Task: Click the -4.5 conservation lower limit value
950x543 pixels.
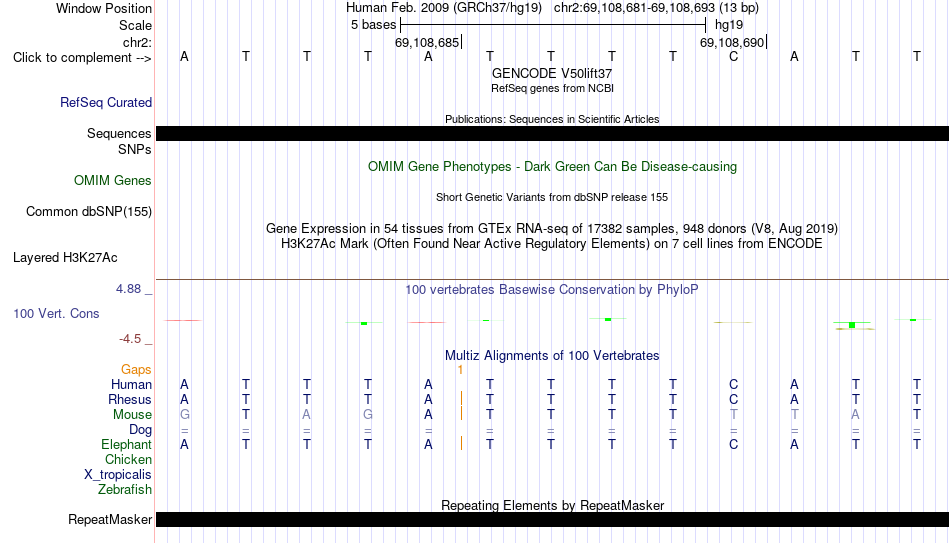Action: [x=130, y=339]
